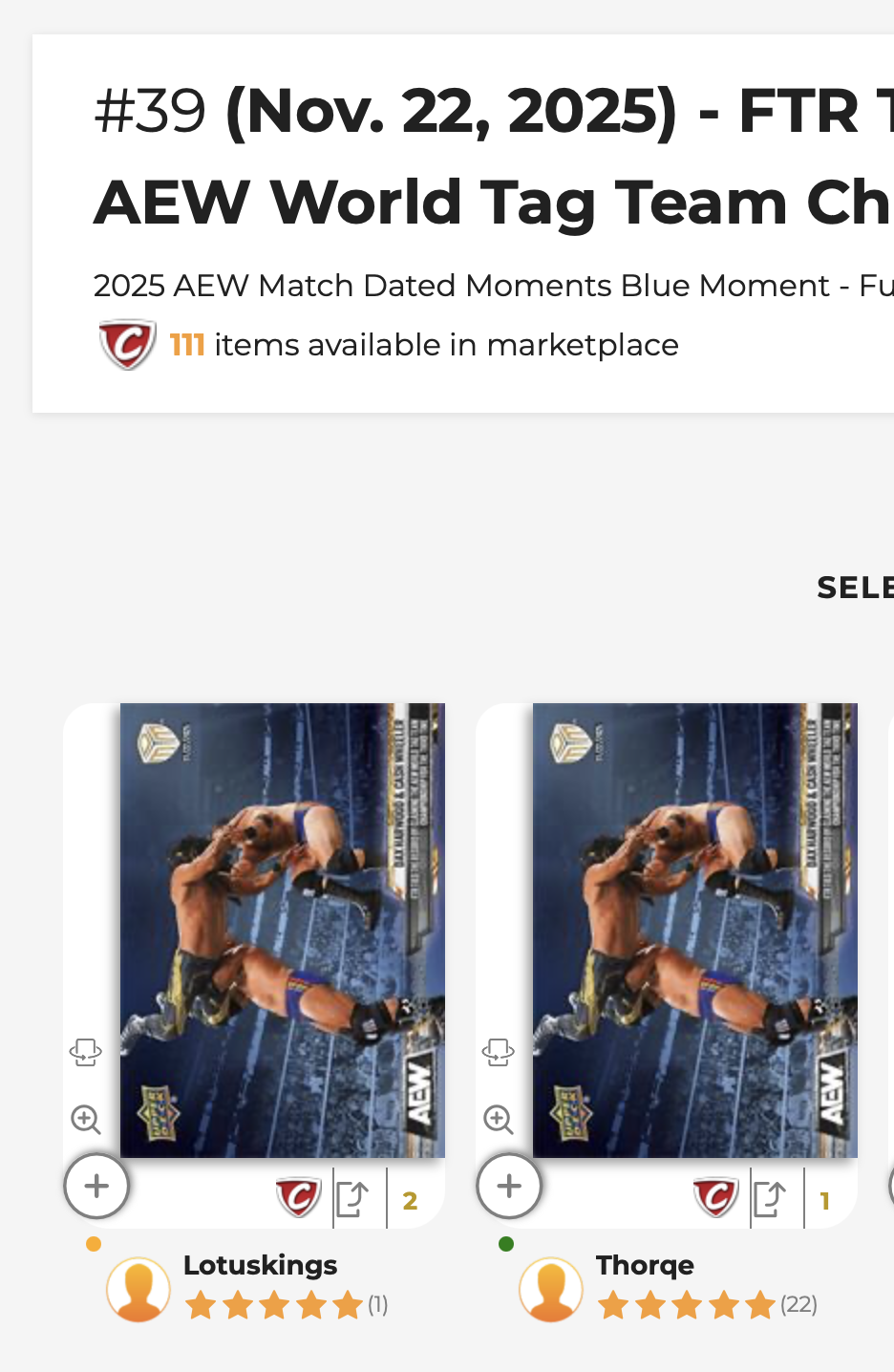This screenshot has width=894, height=1372.
Task: Click the Thorqe avatar picture
Action: pos(551,1289)
